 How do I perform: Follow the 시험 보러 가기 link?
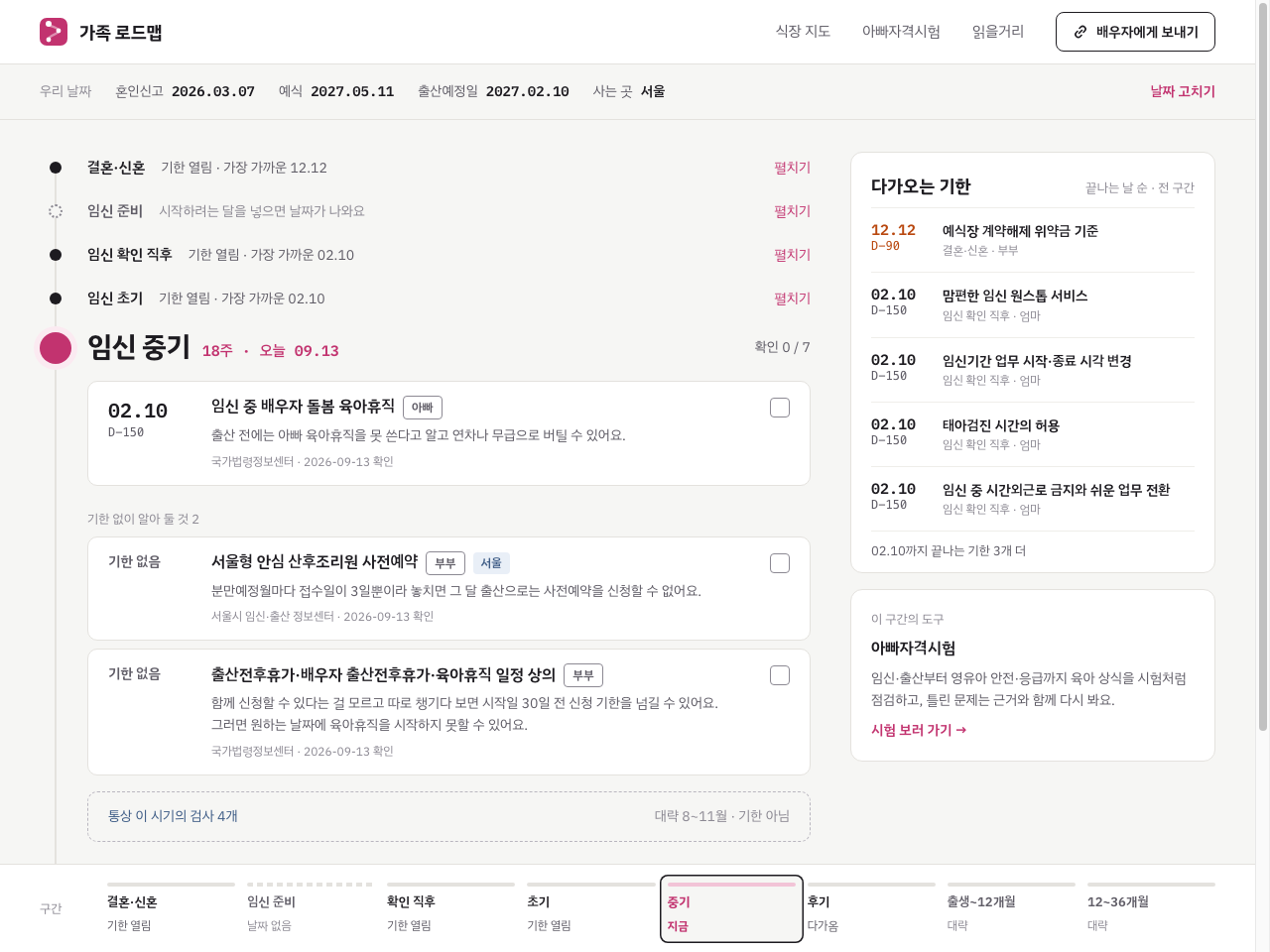point(919,730)
